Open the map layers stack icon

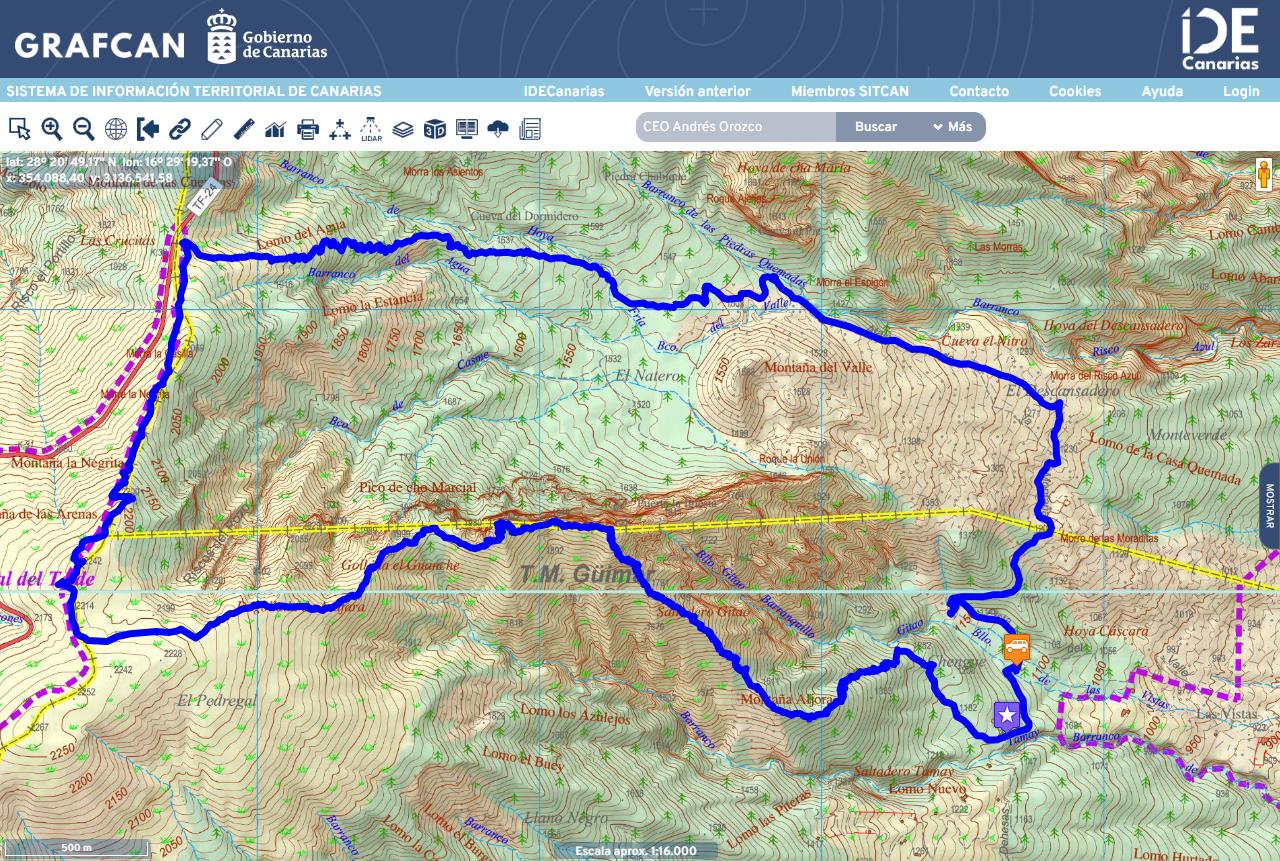(403, 129)
